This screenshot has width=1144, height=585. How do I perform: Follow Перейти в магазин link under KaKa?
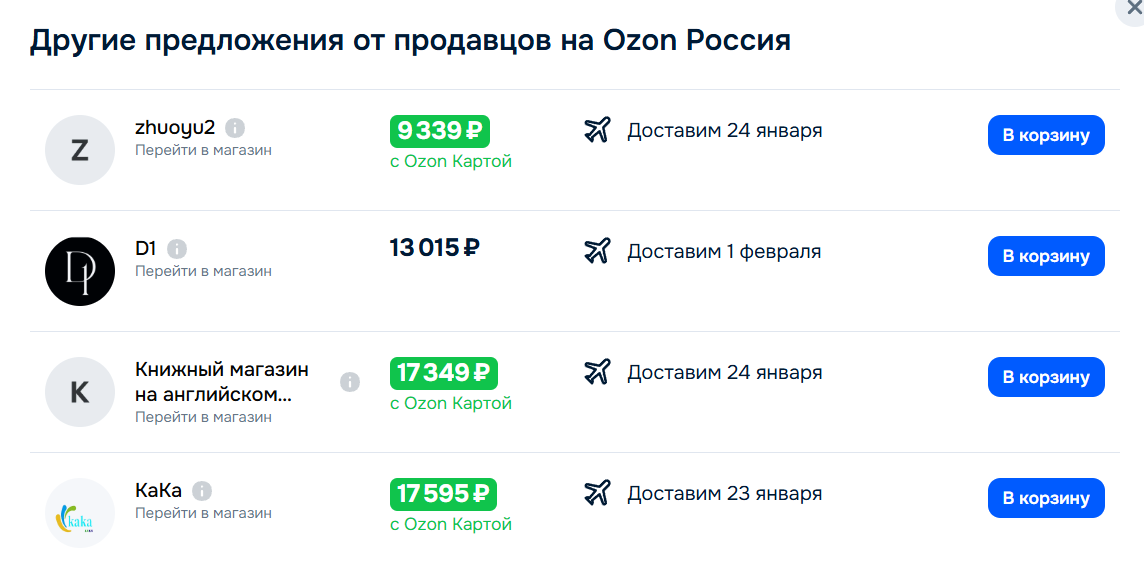[x=203, y=513]
